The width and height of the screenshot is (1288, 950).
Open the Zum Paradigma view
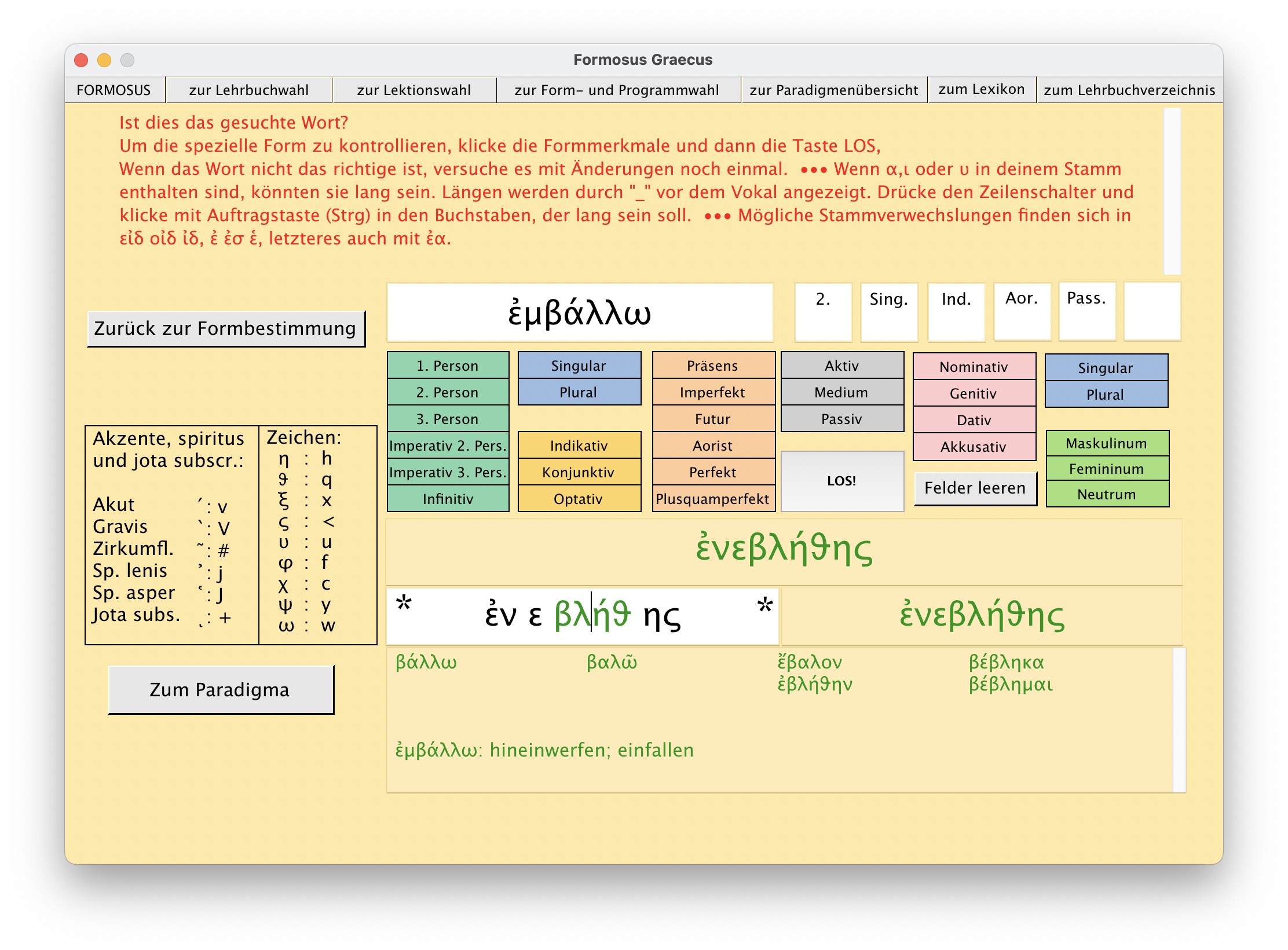(221, 690)
